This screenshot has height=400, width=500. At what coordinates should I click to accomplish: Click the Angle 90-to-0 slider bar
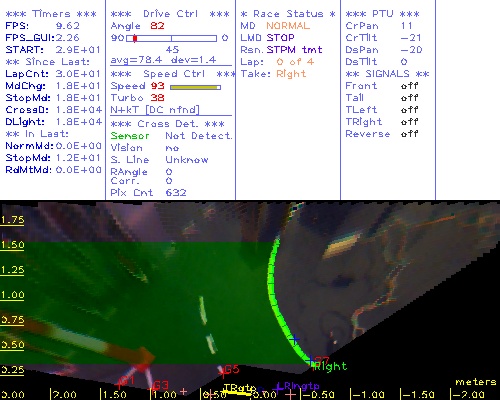pyautogui.click(x=171, y=38)
